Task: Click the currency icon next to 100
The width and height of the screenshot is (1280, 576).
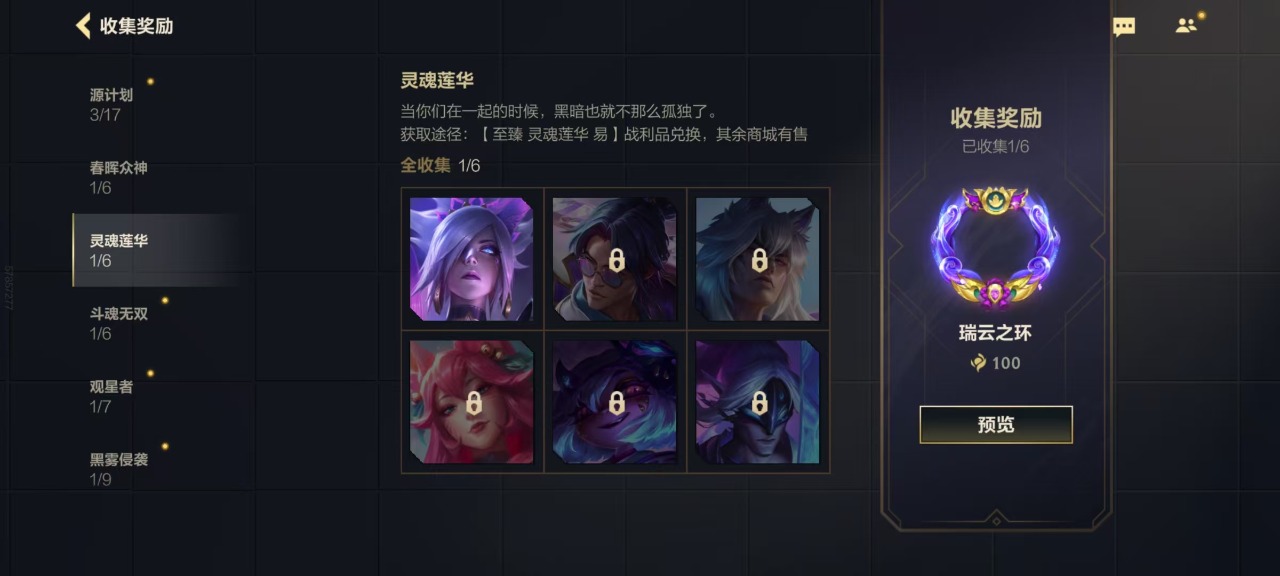Action: 978,363
